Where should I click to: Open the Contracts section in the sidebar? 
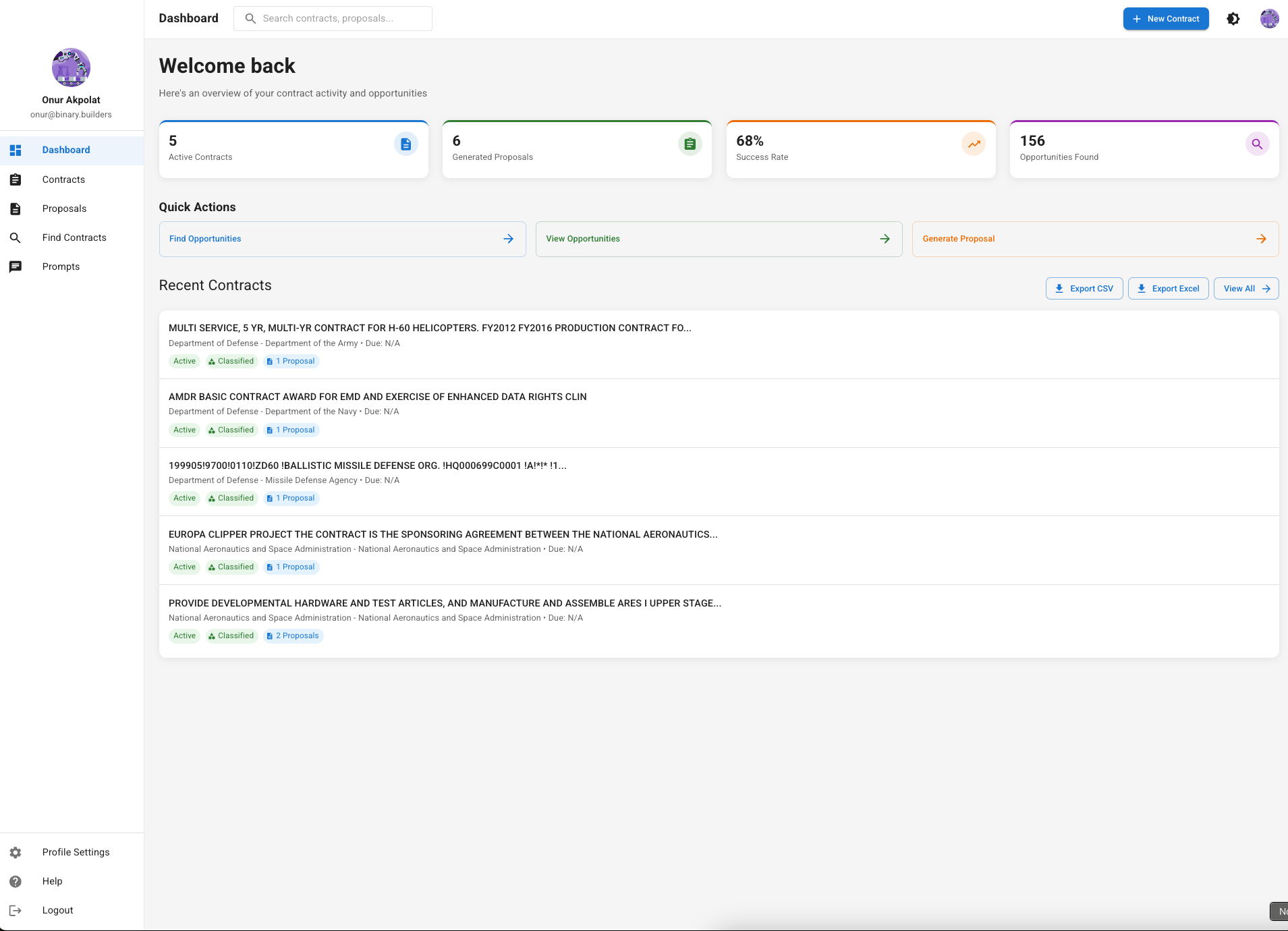63,179
